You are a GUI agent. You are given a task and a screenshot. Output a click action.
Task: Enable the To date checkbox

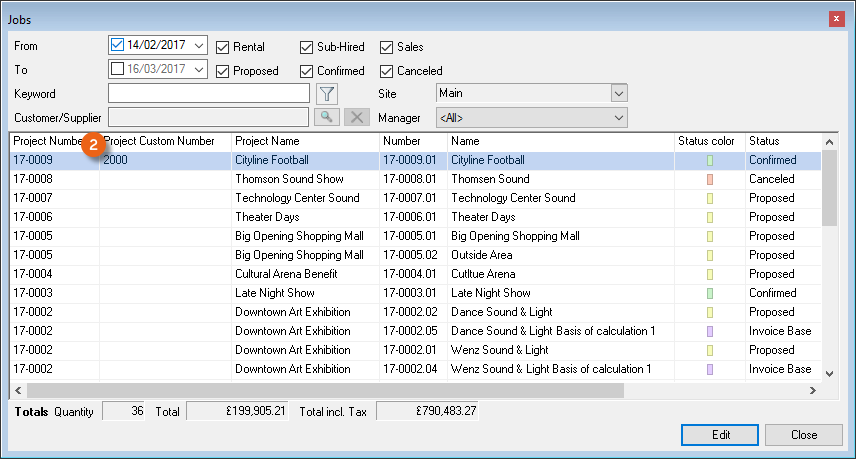tap(118, 69)
